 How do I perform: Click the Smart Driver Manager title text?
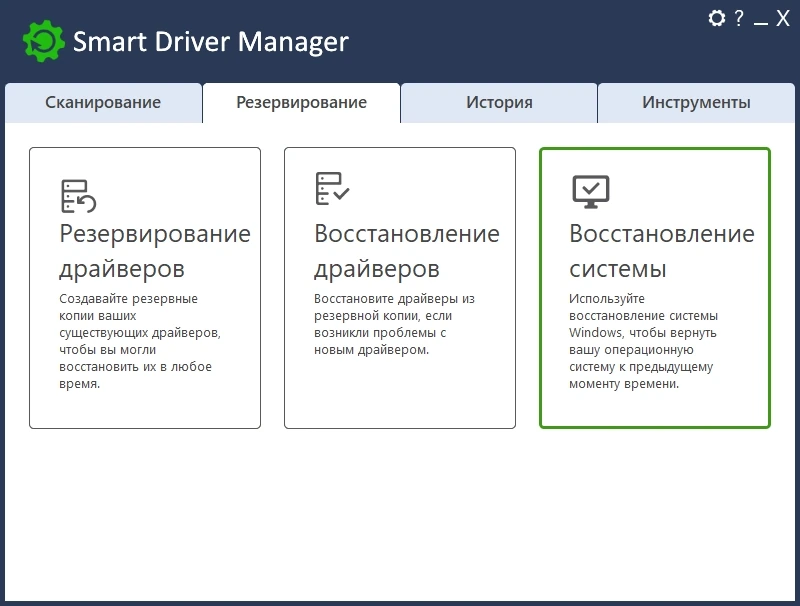pos(211,42)
